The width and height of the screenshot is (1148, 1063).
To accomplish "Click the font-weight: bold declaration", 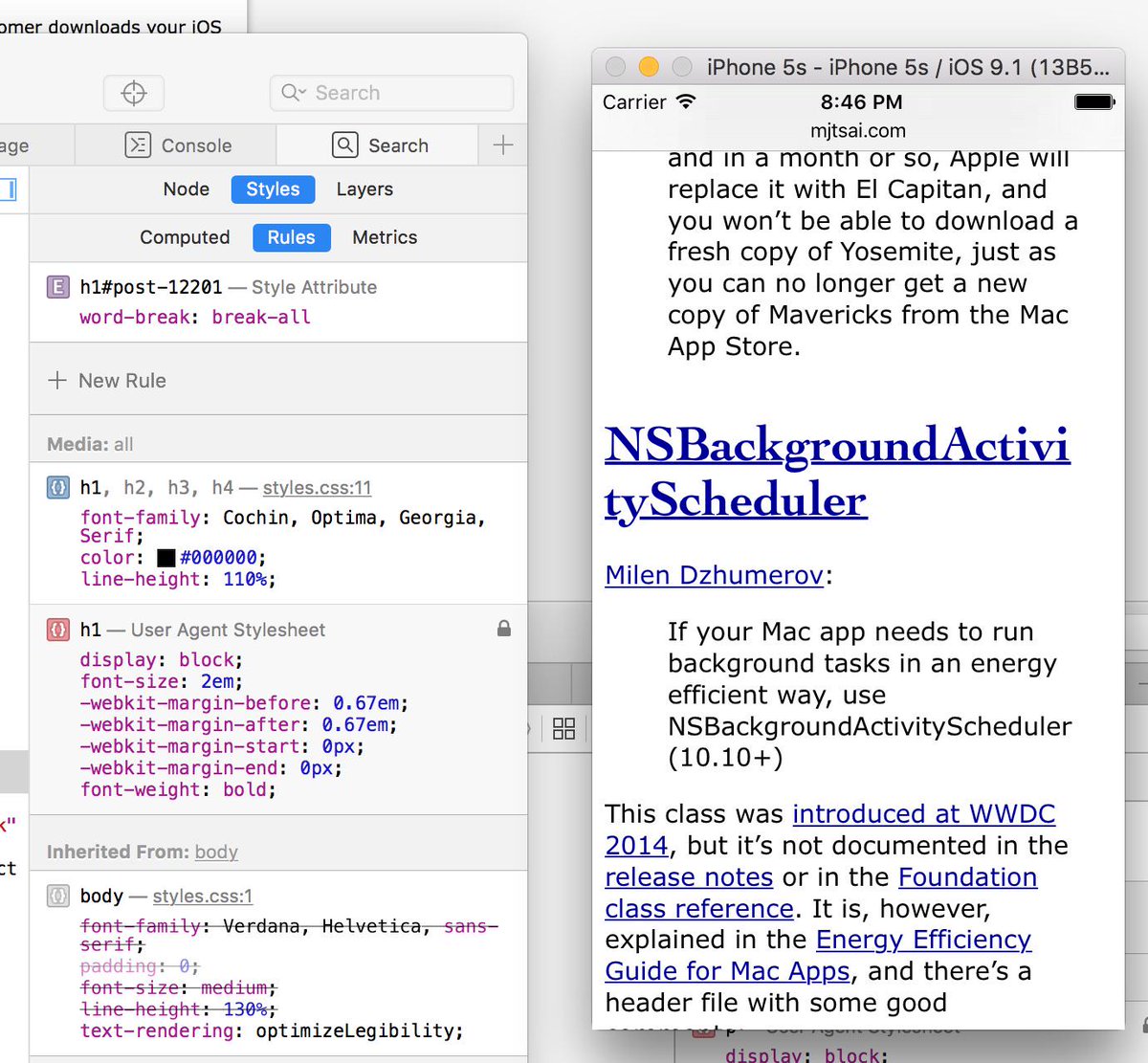I will coord(178,790).
